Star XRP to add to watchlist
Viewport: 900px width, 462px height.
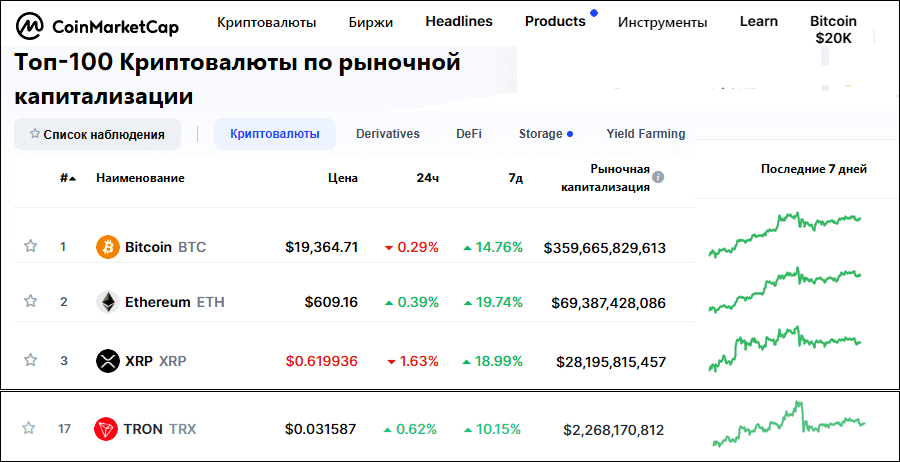(x=30, y=361)
